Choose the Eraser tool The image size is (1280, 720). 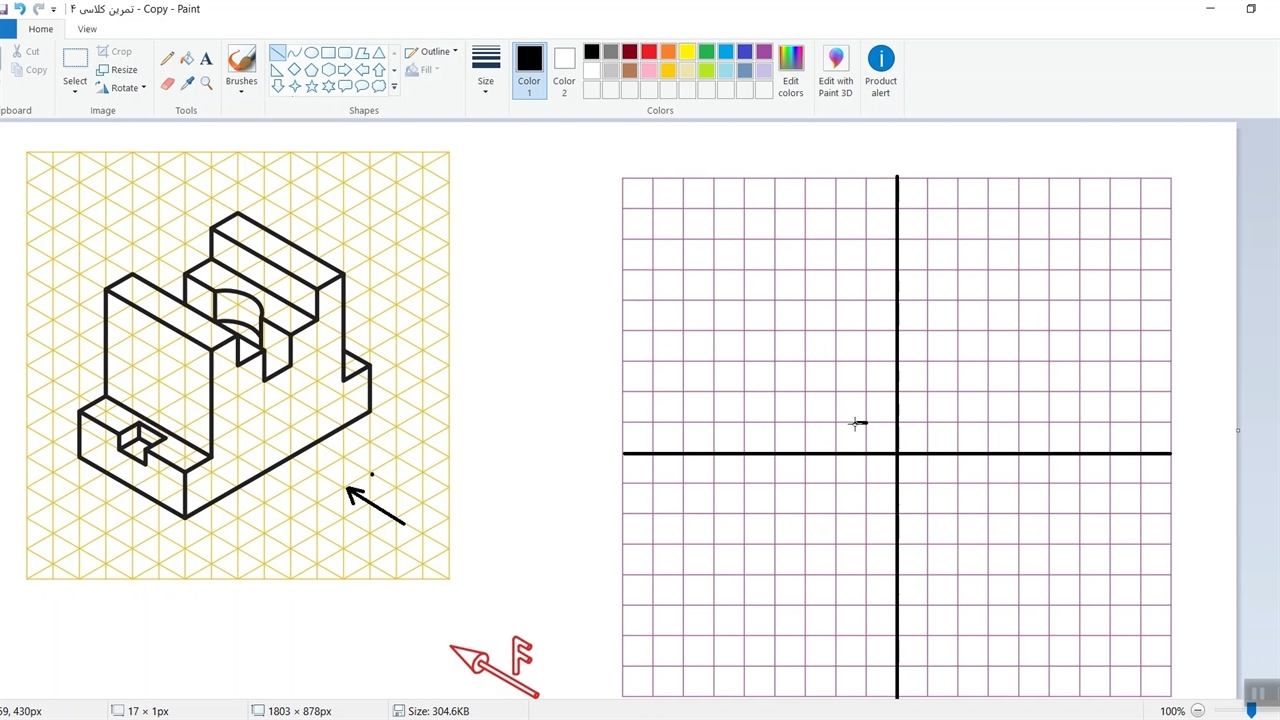click(x=167, y=83)
